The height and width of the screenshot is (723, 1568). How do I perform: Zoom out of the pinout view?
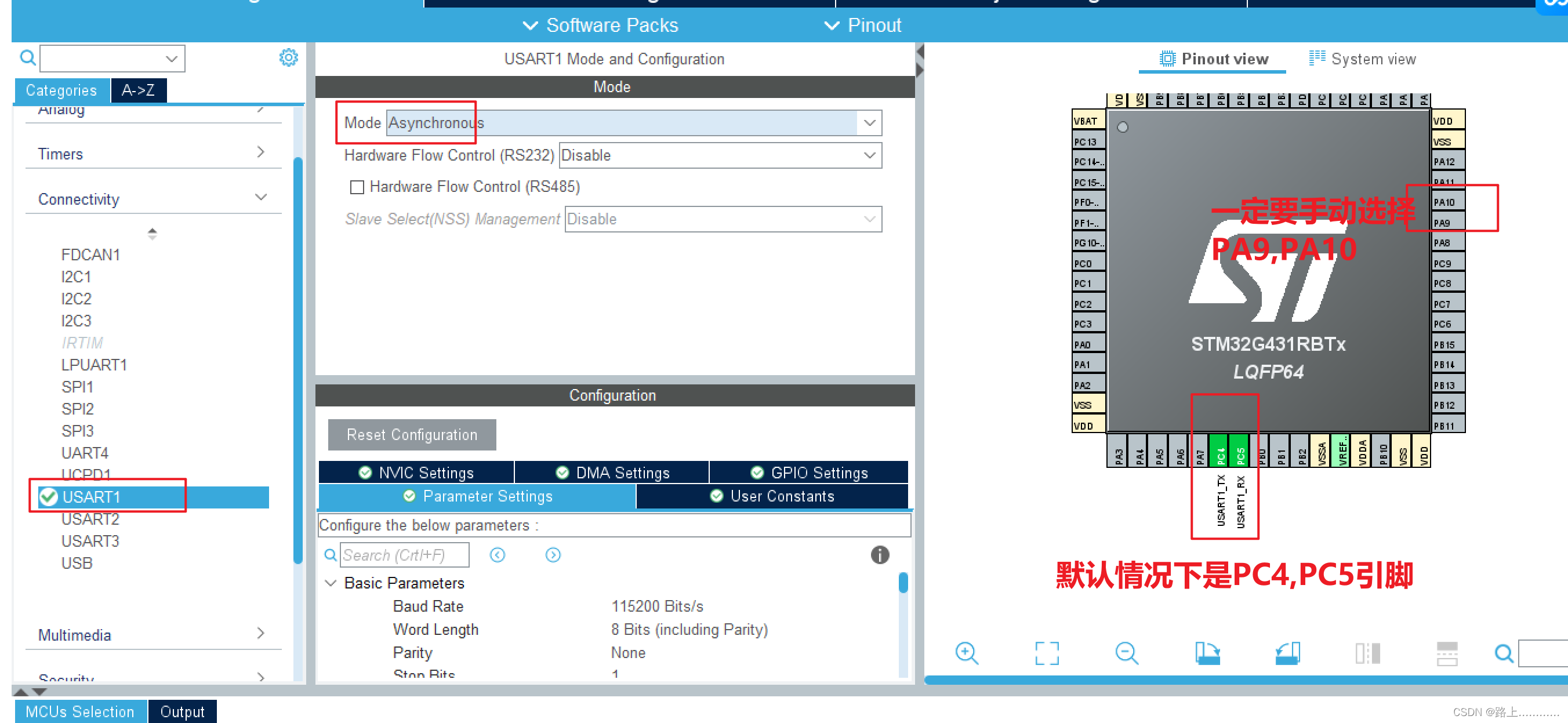(1127, 653)
